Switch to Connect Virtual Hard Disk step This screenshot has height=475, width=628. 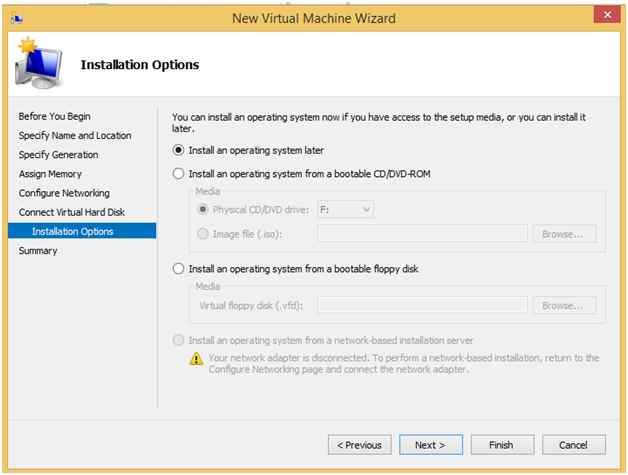coord(72,212)
